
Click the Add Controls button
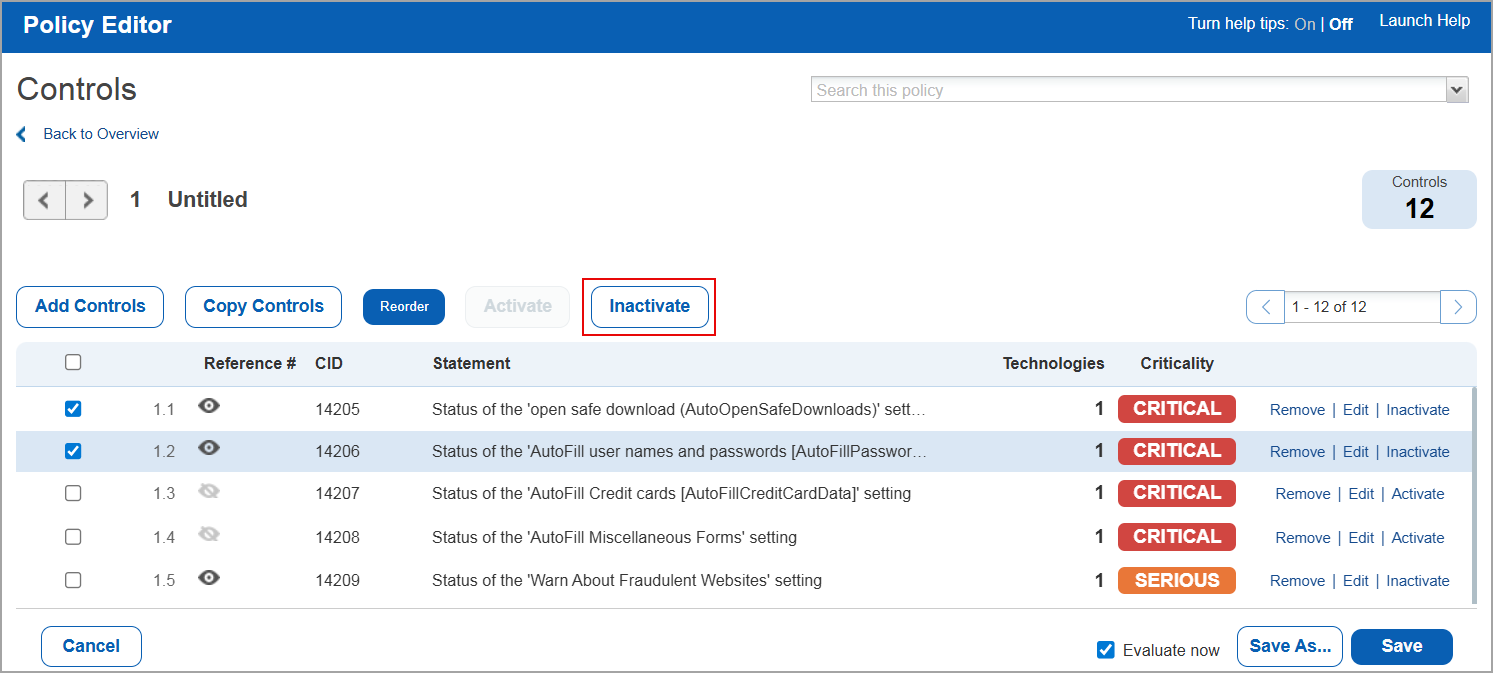89,306
